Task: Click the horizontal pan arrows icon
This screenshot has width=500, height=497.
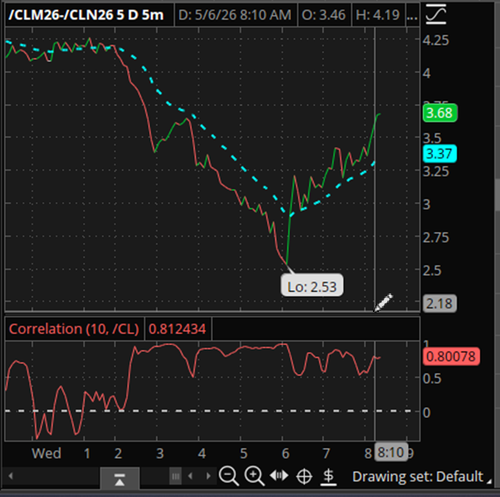Action: pyautogui.click(x=279, y=475)
